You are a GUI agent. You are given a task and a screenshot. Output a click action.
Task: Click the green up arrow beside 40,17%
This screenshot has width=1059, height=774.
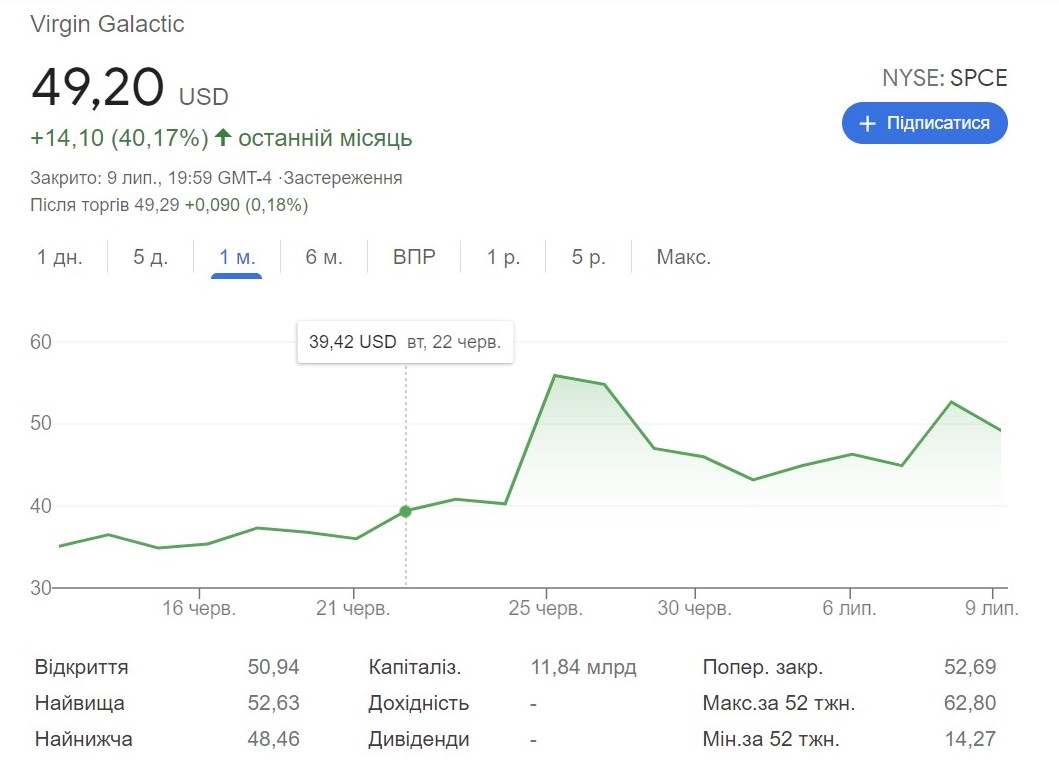click(x=223, y=137)
